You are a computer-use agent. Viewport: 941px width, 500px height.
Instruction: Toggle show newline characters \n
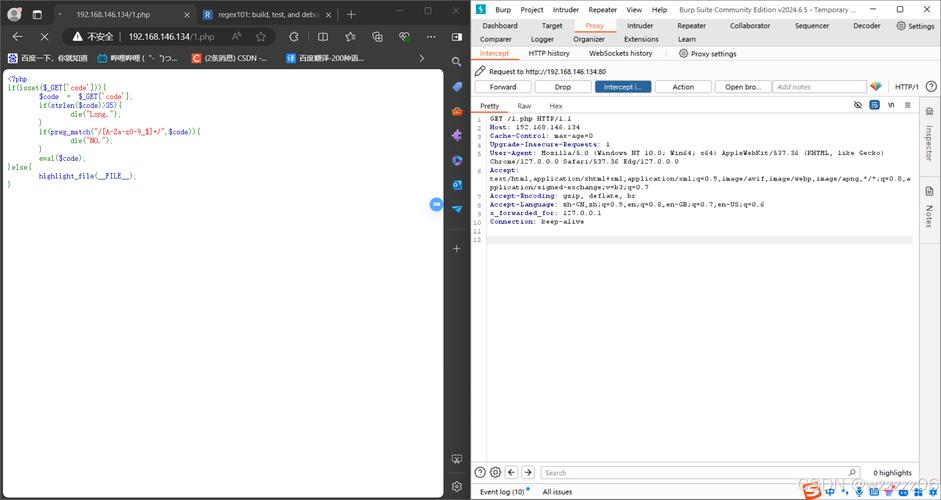pyautogui.click(x=891, y=105)
